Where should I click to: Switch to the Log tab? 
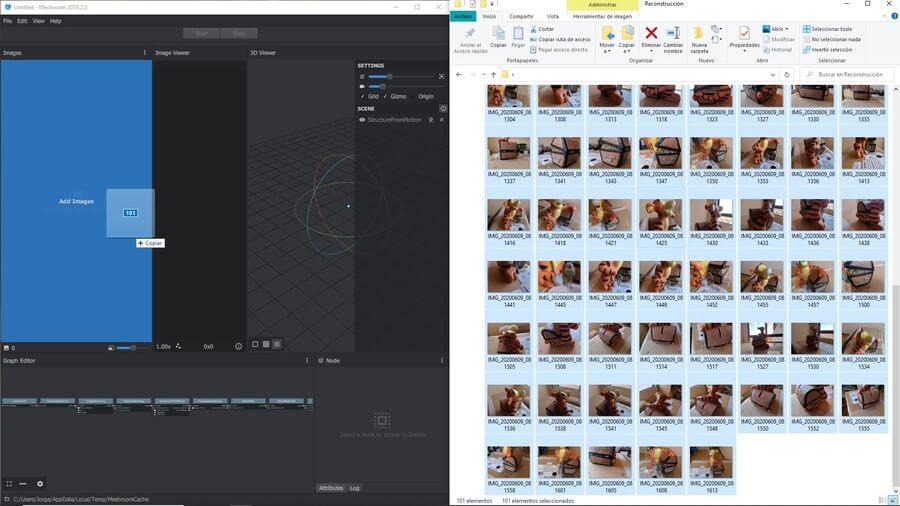(x=354, y=488)
